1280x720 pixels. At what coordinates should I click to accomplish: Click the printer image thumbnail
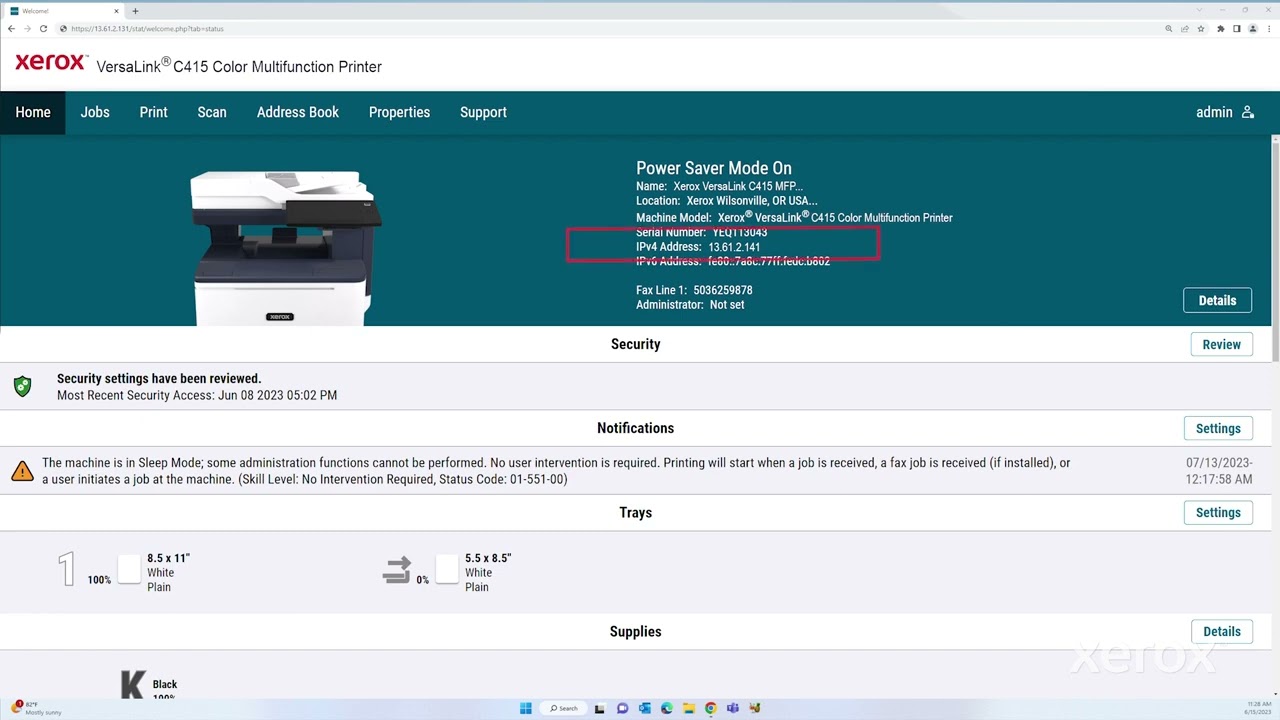point(287,247)
